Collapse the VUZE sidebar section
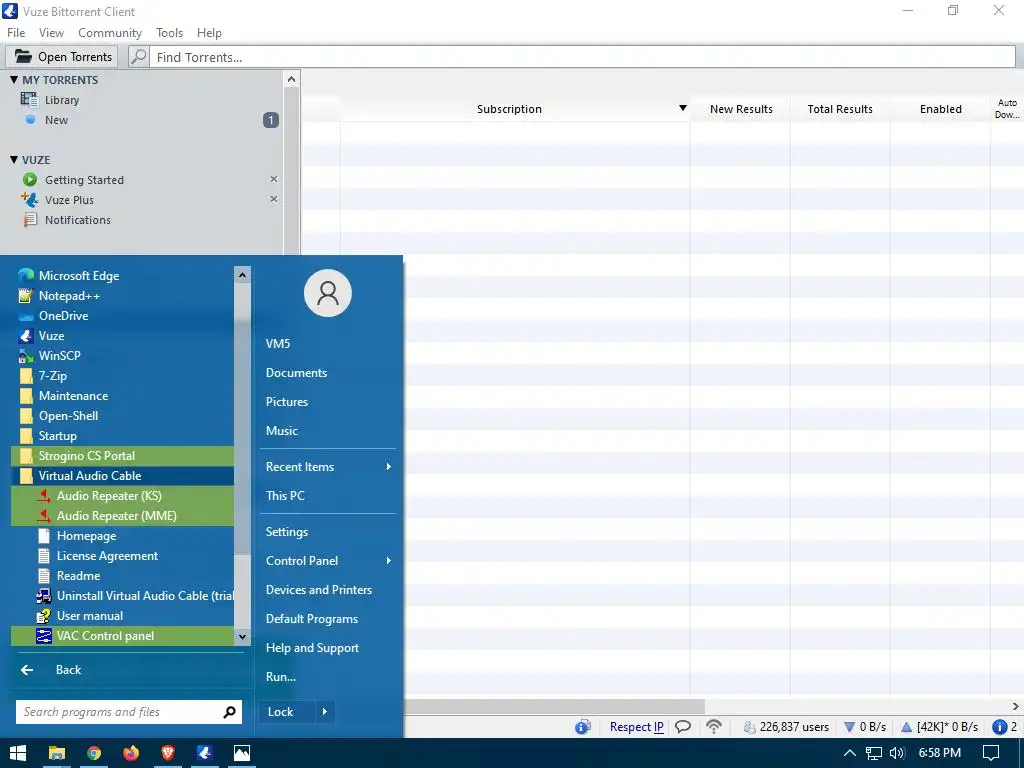The image size is (1024, 768). coord(14,159)
